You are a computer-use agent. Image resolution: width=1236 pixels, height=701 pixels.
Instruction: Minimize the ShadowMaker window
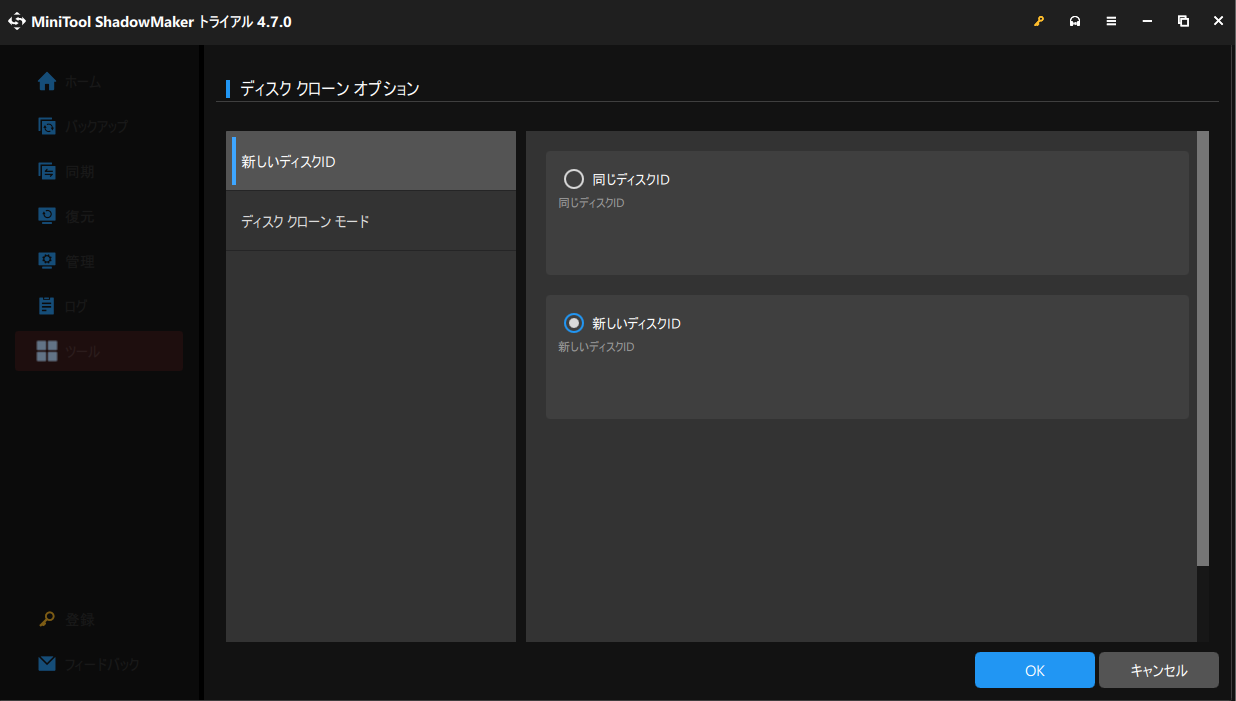[1147, 21]
